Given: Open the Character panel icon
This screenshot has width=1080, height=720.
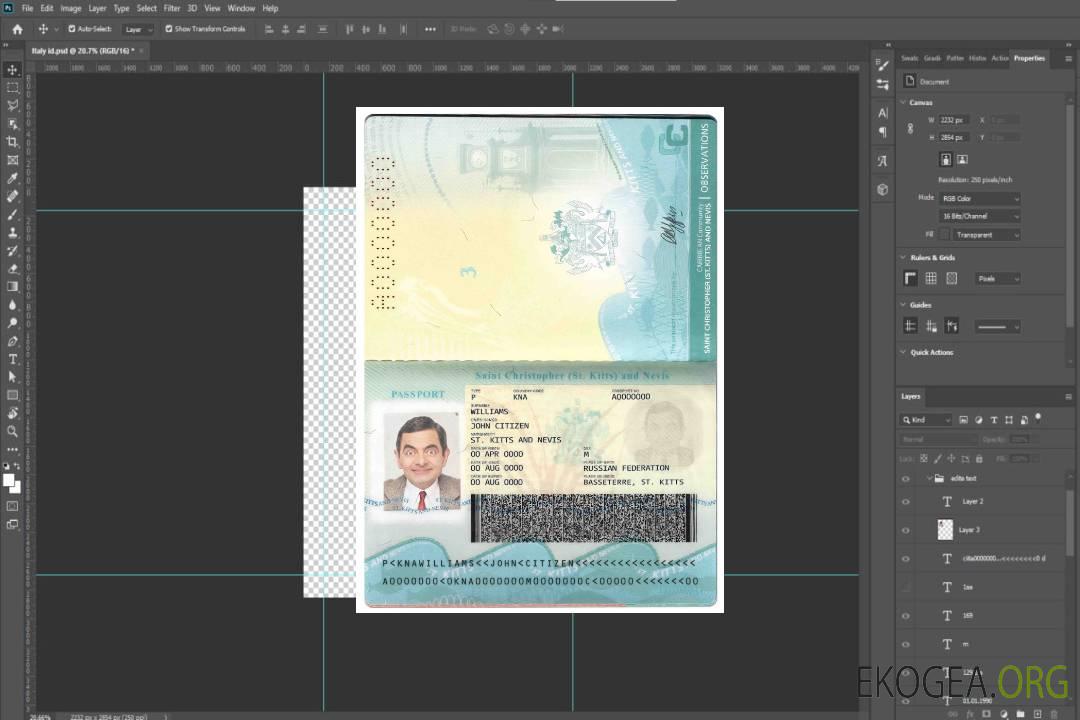Looking at the screenshot, I should 882,113.
